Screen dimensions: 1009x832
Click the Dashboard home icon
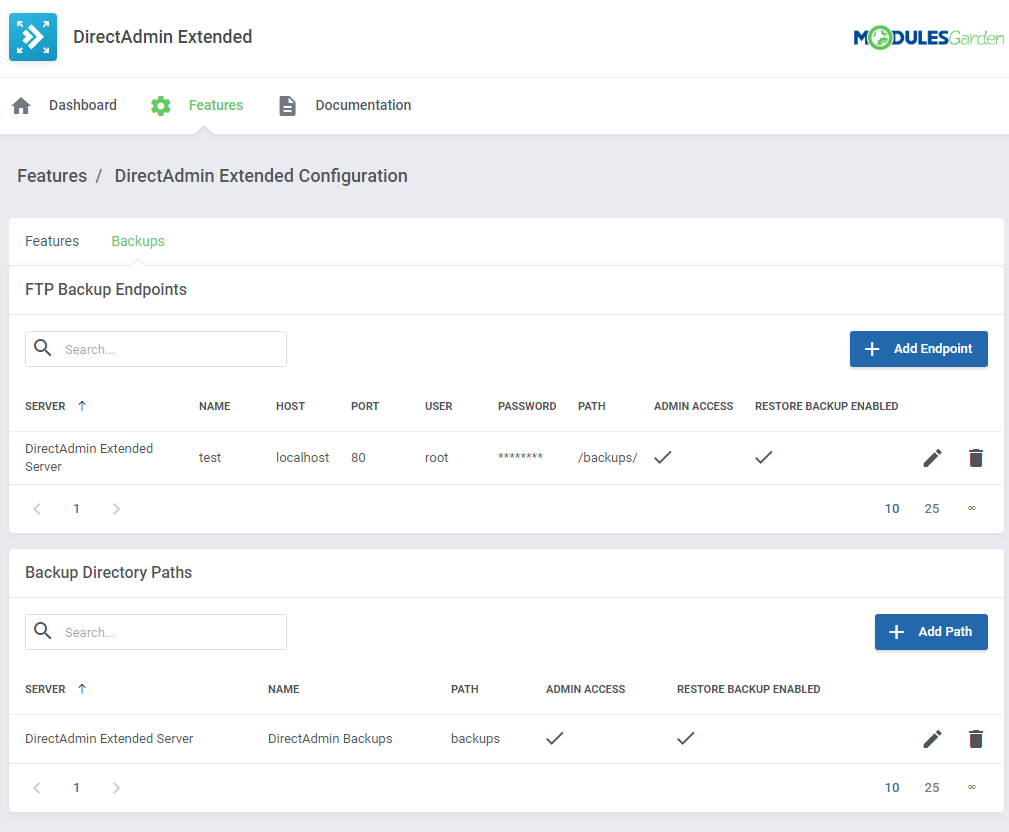pos(21,106)
